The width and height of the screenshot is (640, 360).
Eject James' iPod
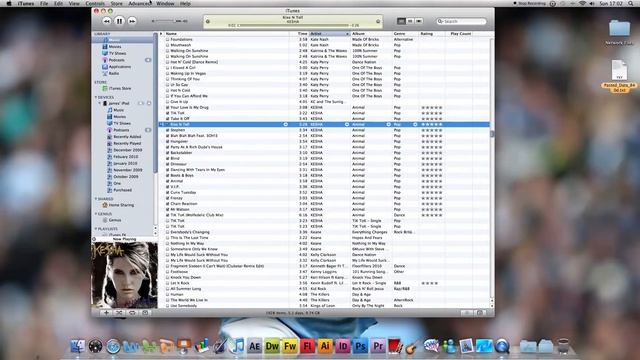point(149,103)
